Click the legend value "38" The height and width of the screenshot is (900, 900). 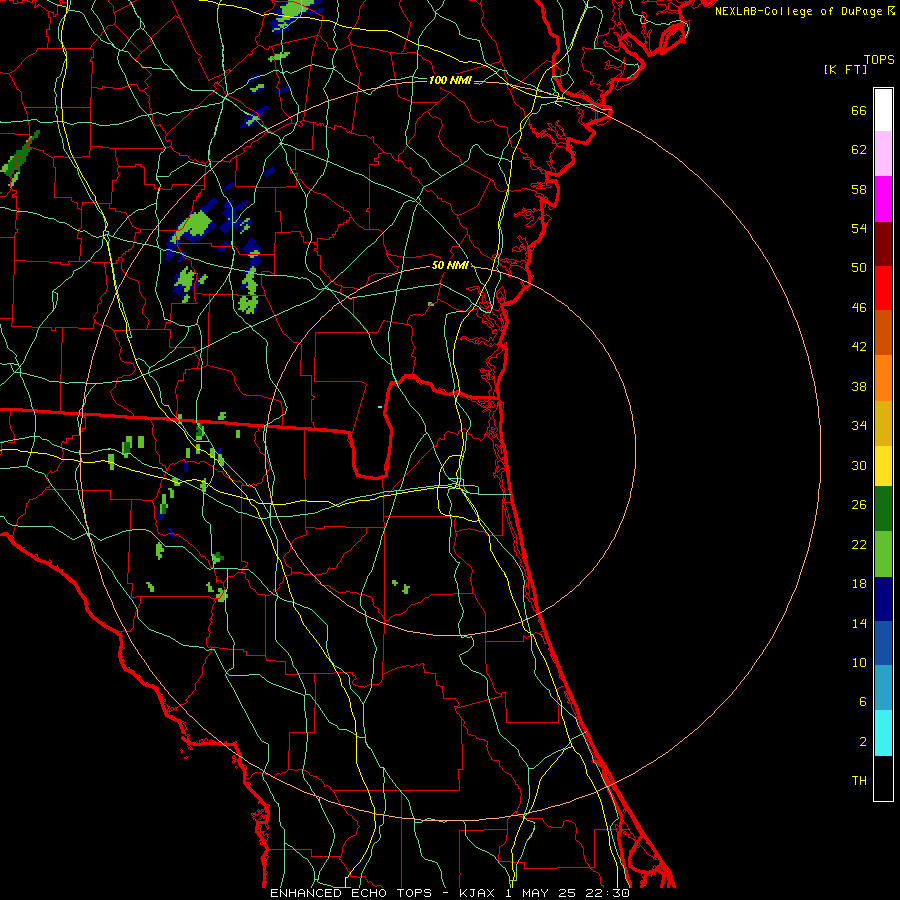(x=859, y=386)
